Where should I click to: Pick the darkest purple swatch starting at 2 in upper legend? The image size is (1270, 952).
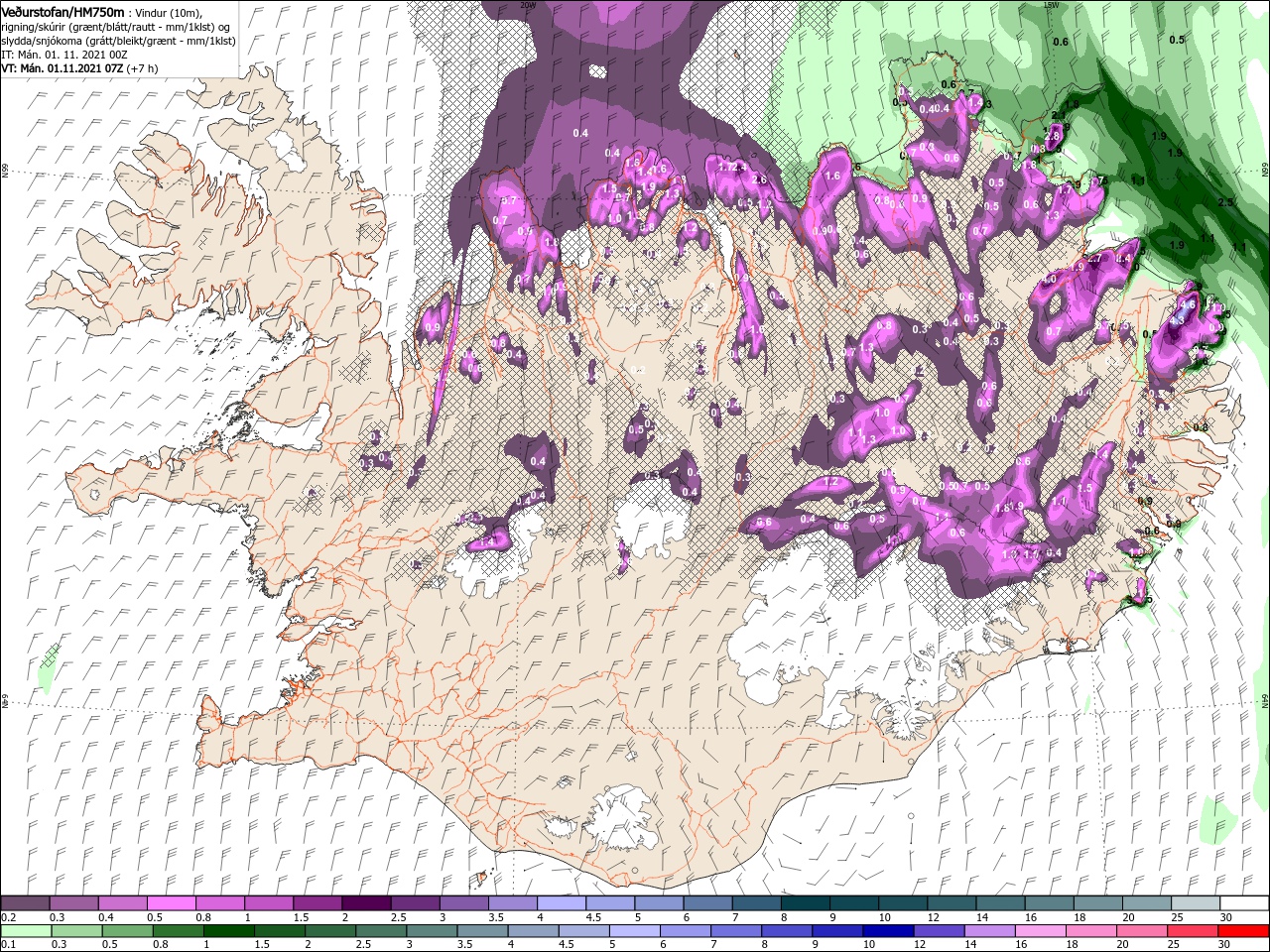[x=366, y=903]
